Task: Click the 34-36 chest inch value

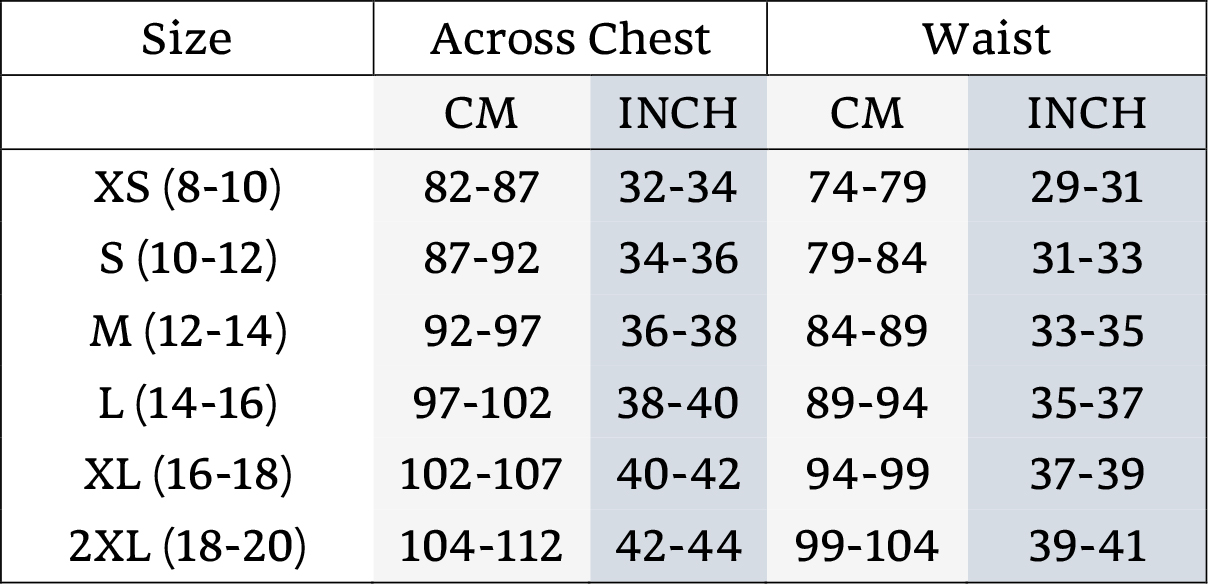Action: pos(678,259)
